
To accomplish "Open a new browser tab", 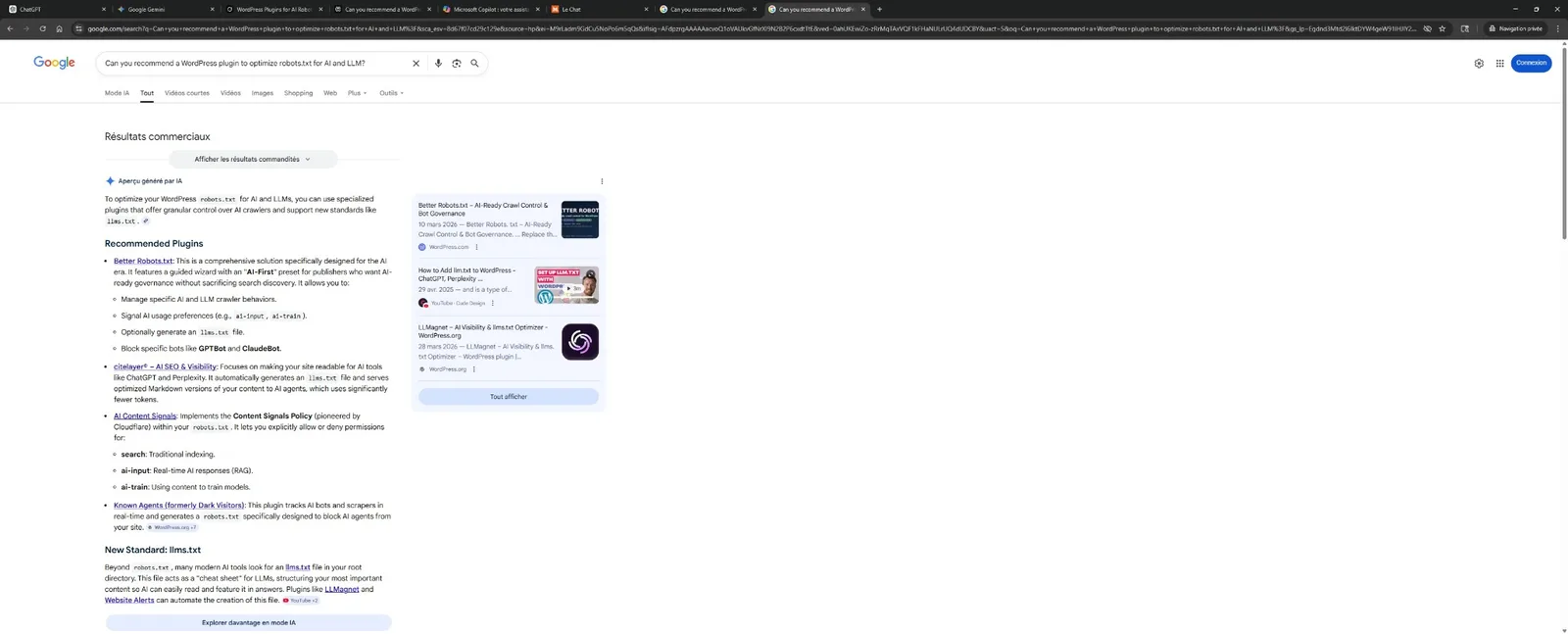I will tap(879, 9).
